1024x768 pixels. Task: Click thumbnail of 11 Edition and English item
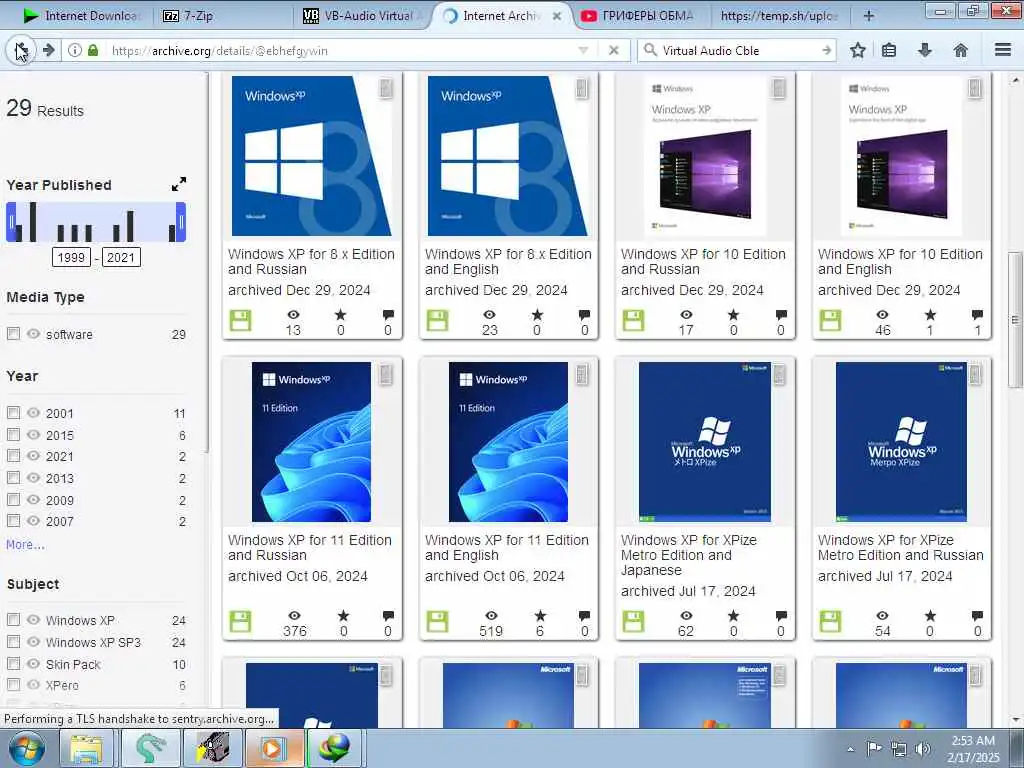508,442
